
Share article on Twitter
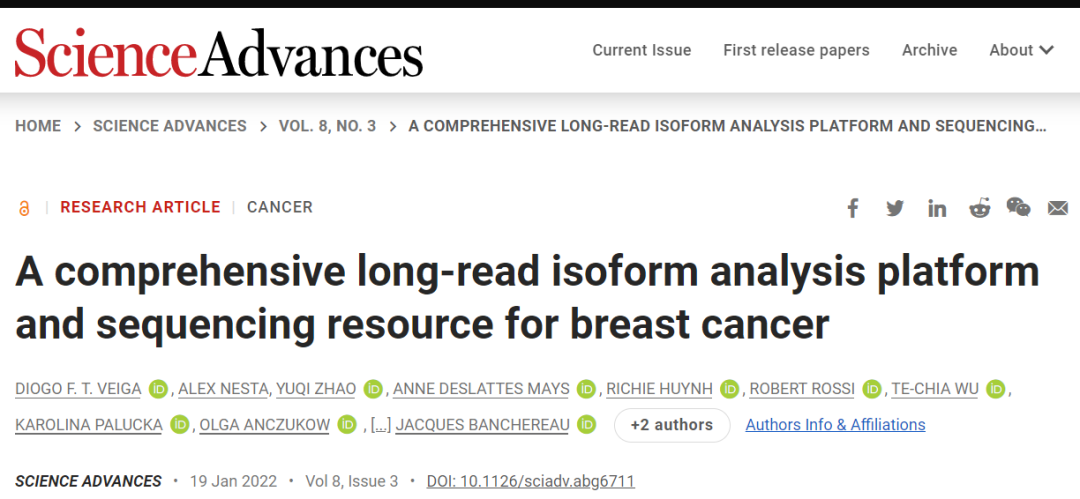coord(895,208)
